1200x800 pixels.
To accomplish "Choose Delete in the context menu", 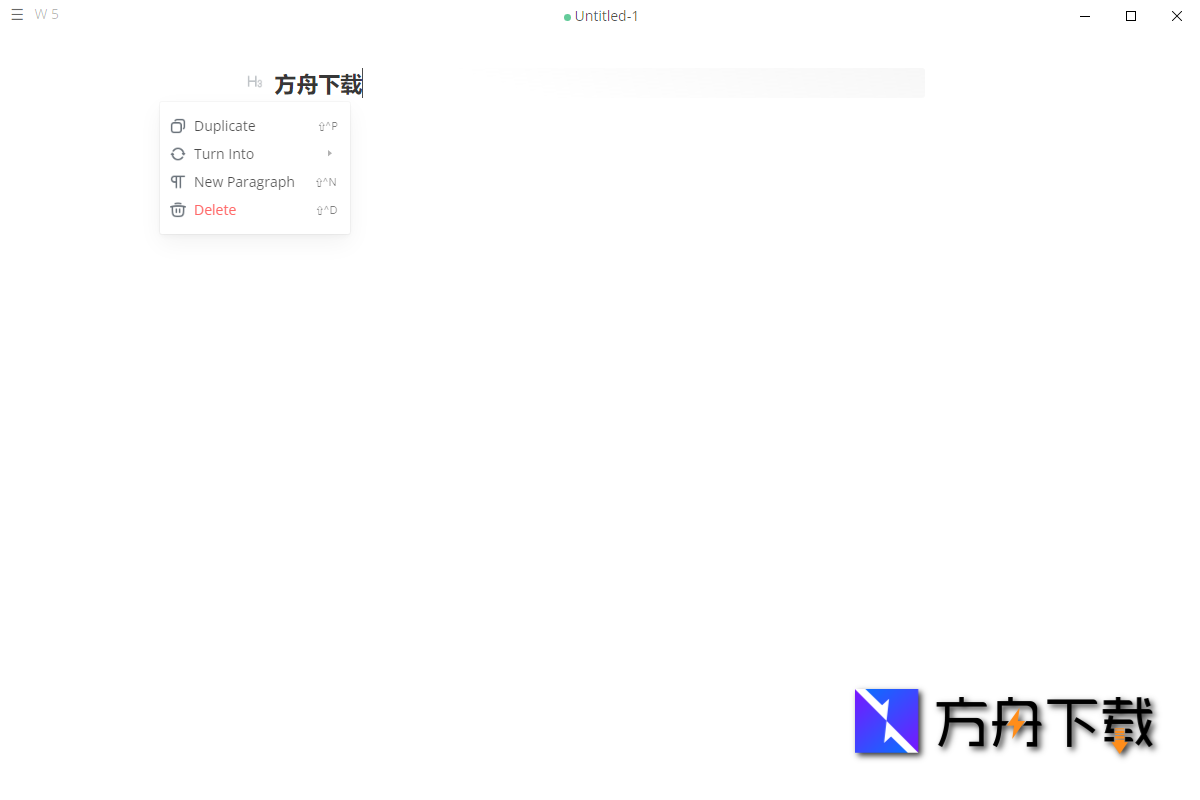I will click(x=215, y=209).
